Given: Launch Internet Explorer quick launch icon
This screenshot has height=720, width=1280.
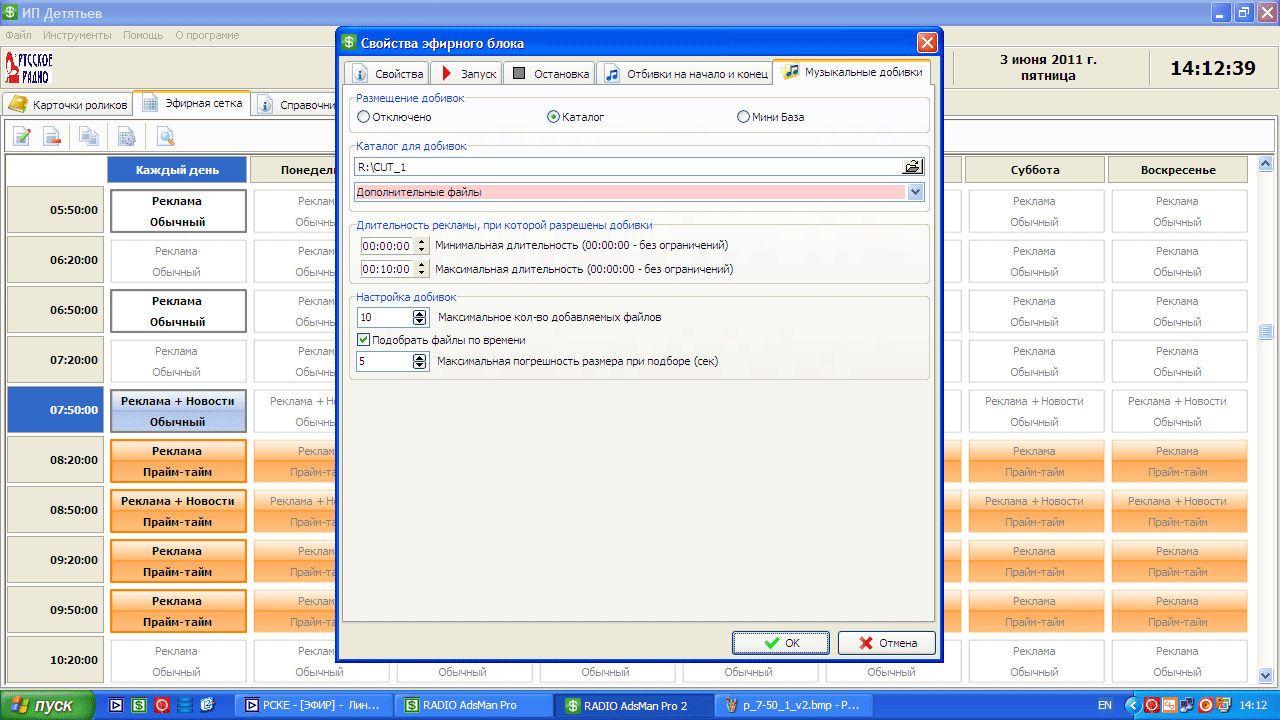Looking at the screenshot, I should pyautogui.click(x=208, y=705).
